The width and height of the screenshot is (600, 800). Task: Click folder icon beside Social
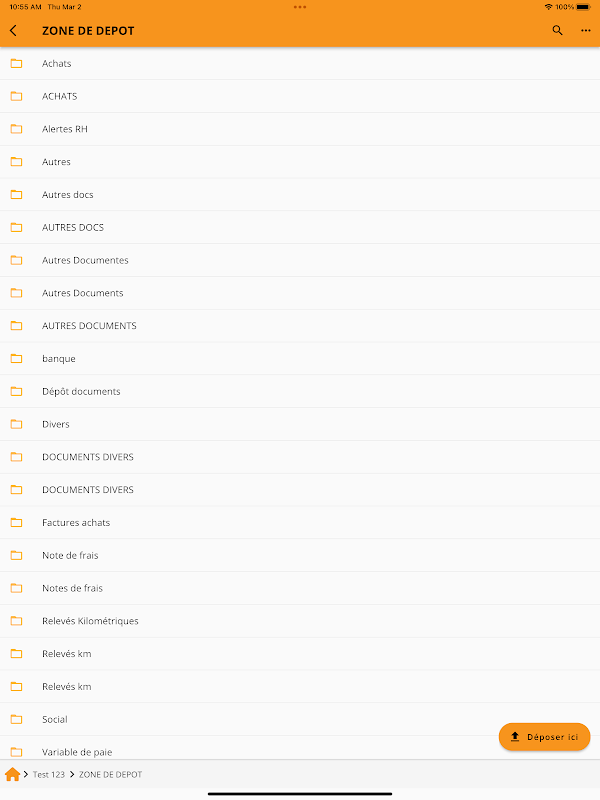click(x=16, y=719)
